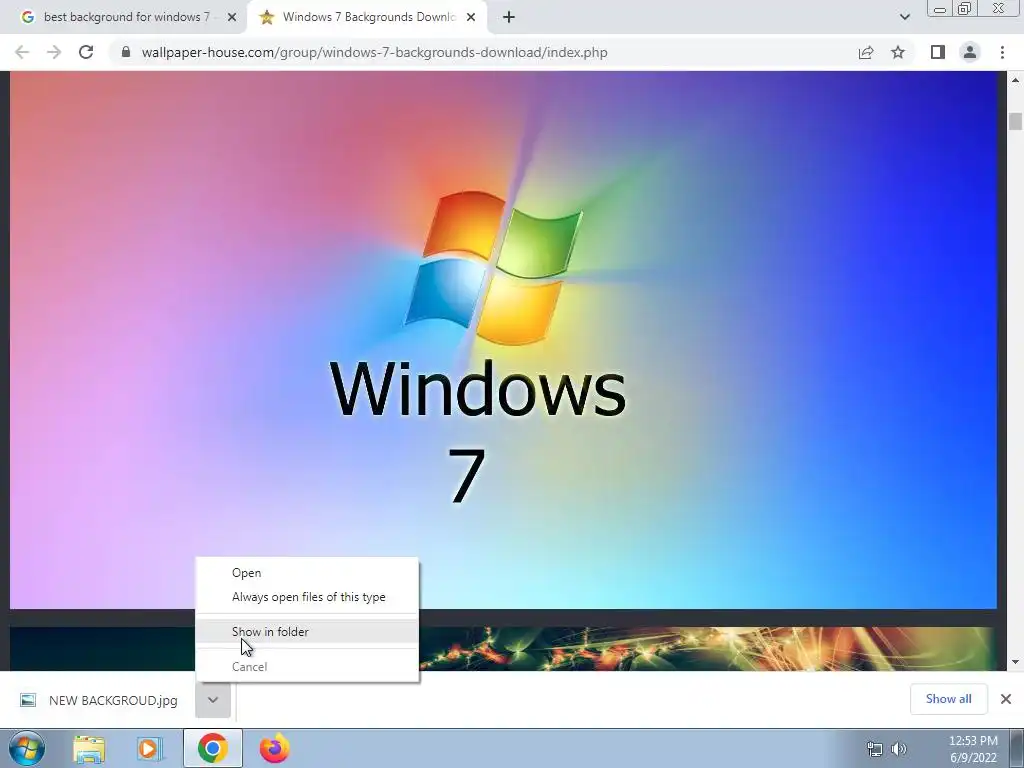Toggle the download item options chevron
The image size is (1024, 768).
click(213, 700)
